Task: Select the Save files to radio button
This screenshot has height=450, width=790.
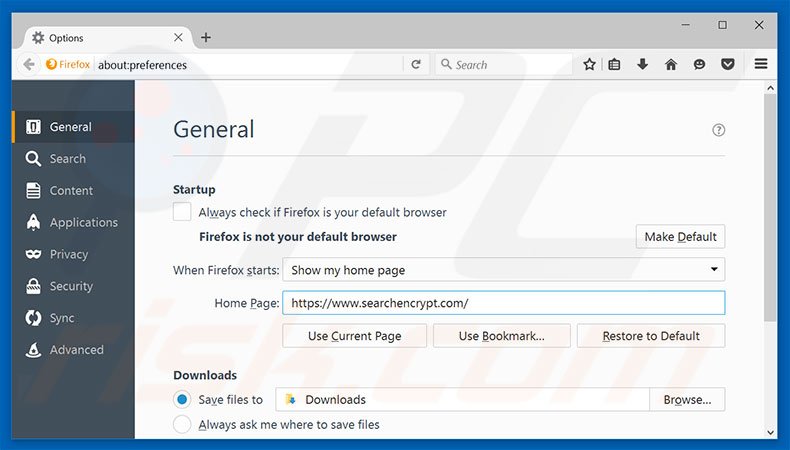Action: (182, 400)
